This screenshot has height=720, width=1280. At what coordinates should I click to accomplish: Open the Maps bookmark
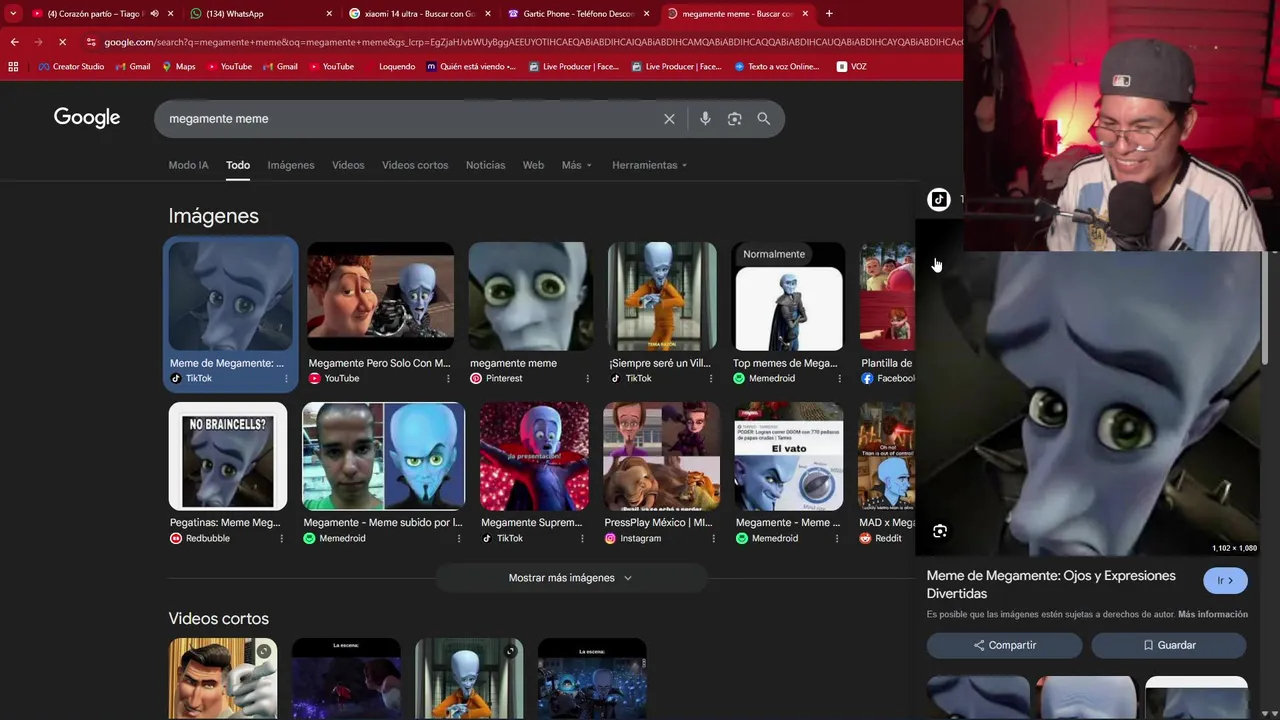click(178, 67)
